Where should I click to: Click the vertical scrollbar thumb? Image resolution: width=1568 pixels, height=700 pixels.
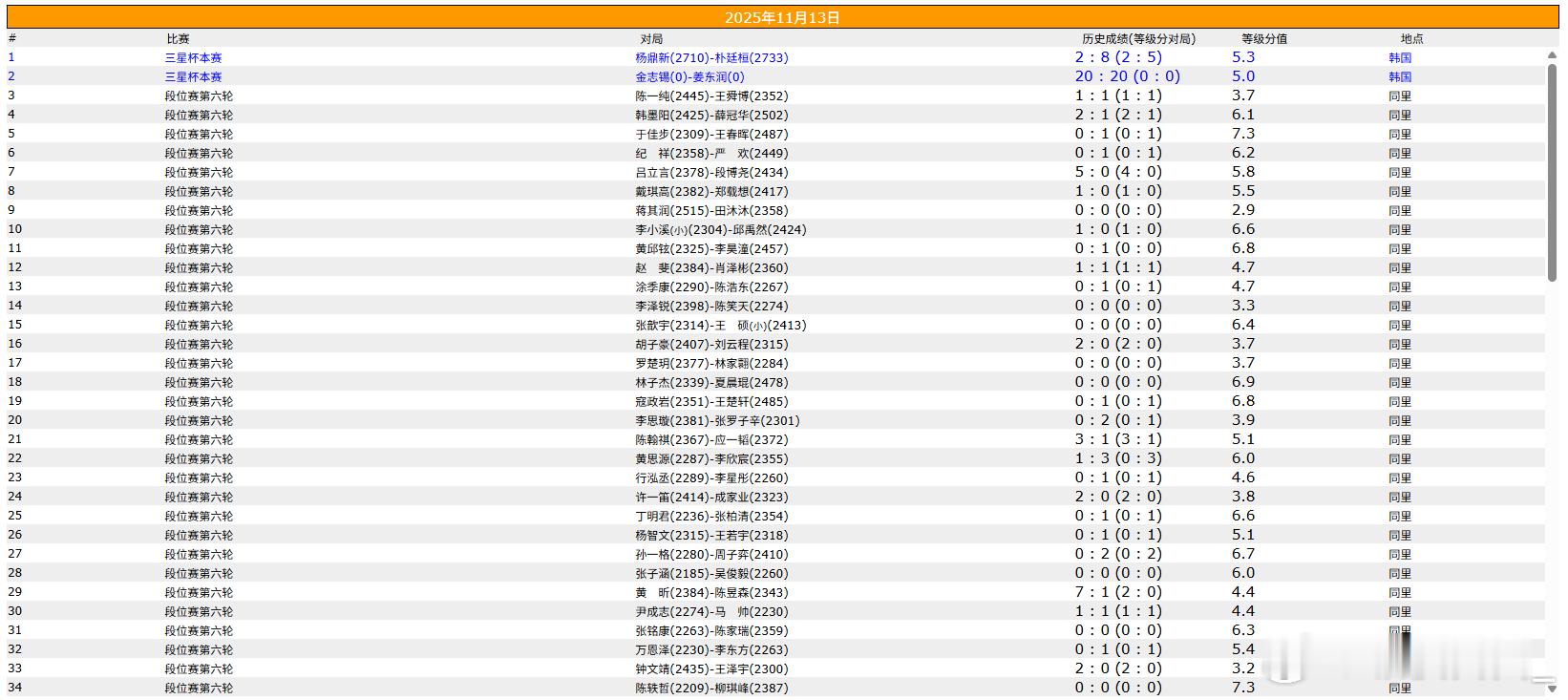pyautogui.click(x=1552, y=172)
